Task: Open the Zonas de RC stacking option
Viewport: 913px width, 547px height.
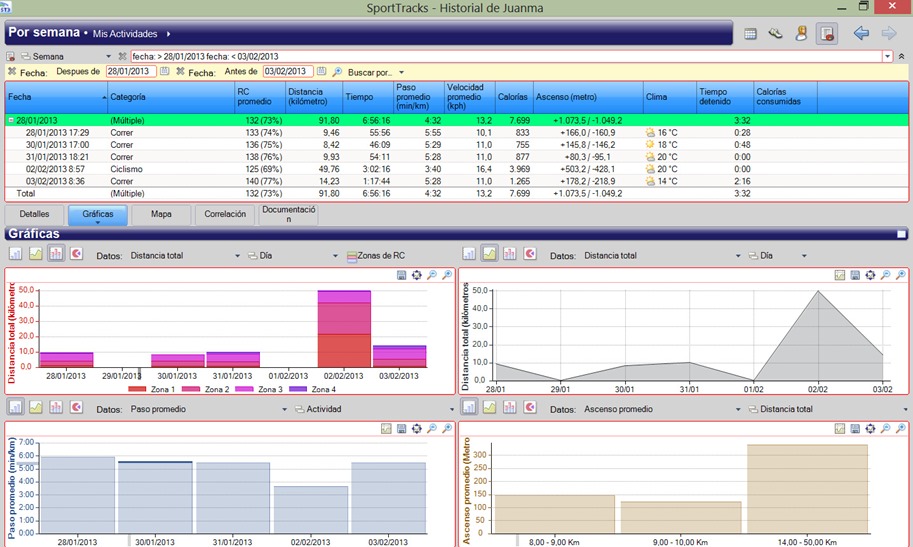Action: point(376,256)
